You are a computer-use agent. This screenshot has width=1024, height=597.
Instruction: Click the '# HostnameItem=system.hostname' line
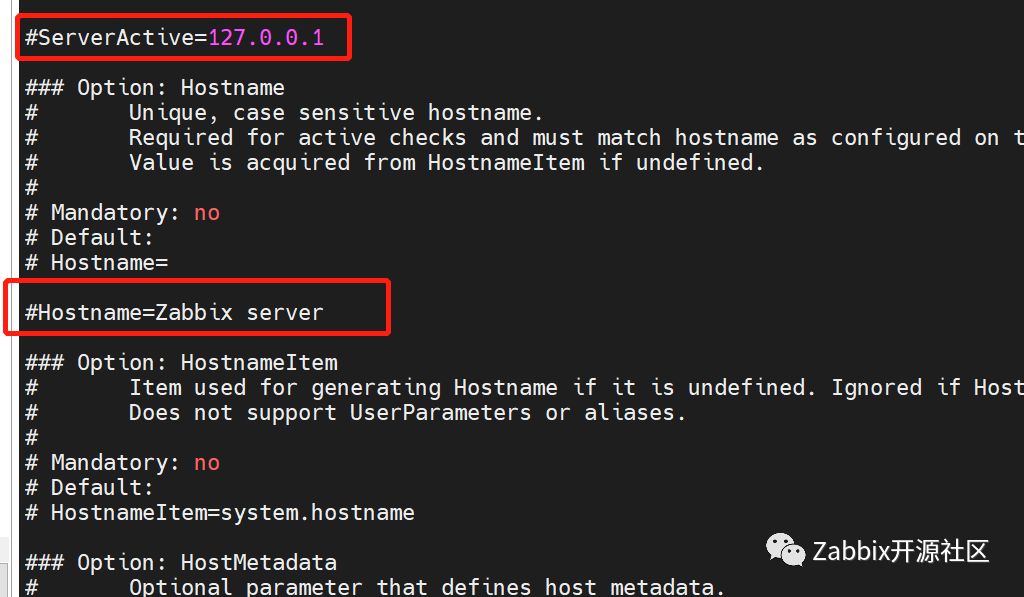[220, 513]
